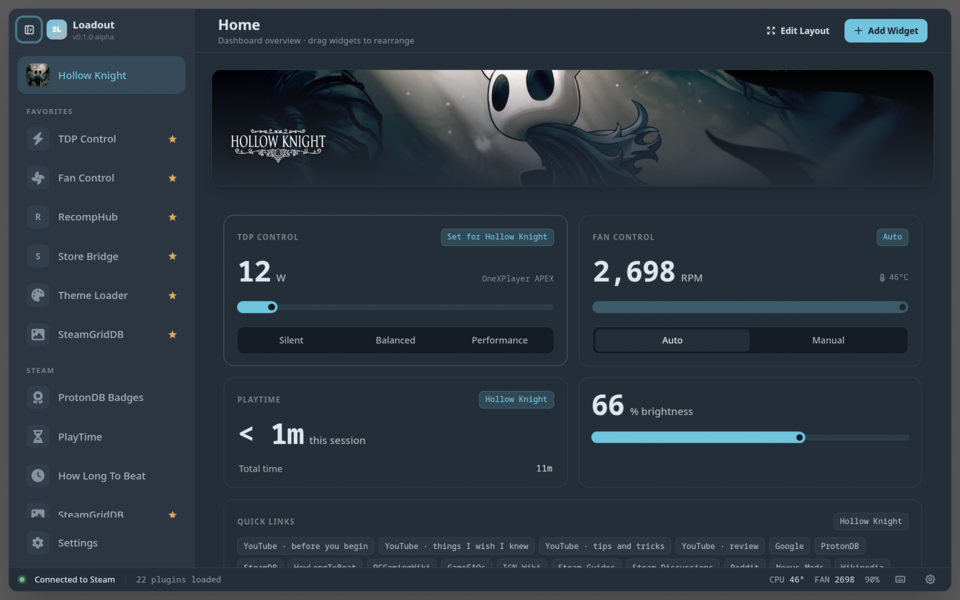Select Auto fan mode
960x600 pixels.
[x=672, y=340]
